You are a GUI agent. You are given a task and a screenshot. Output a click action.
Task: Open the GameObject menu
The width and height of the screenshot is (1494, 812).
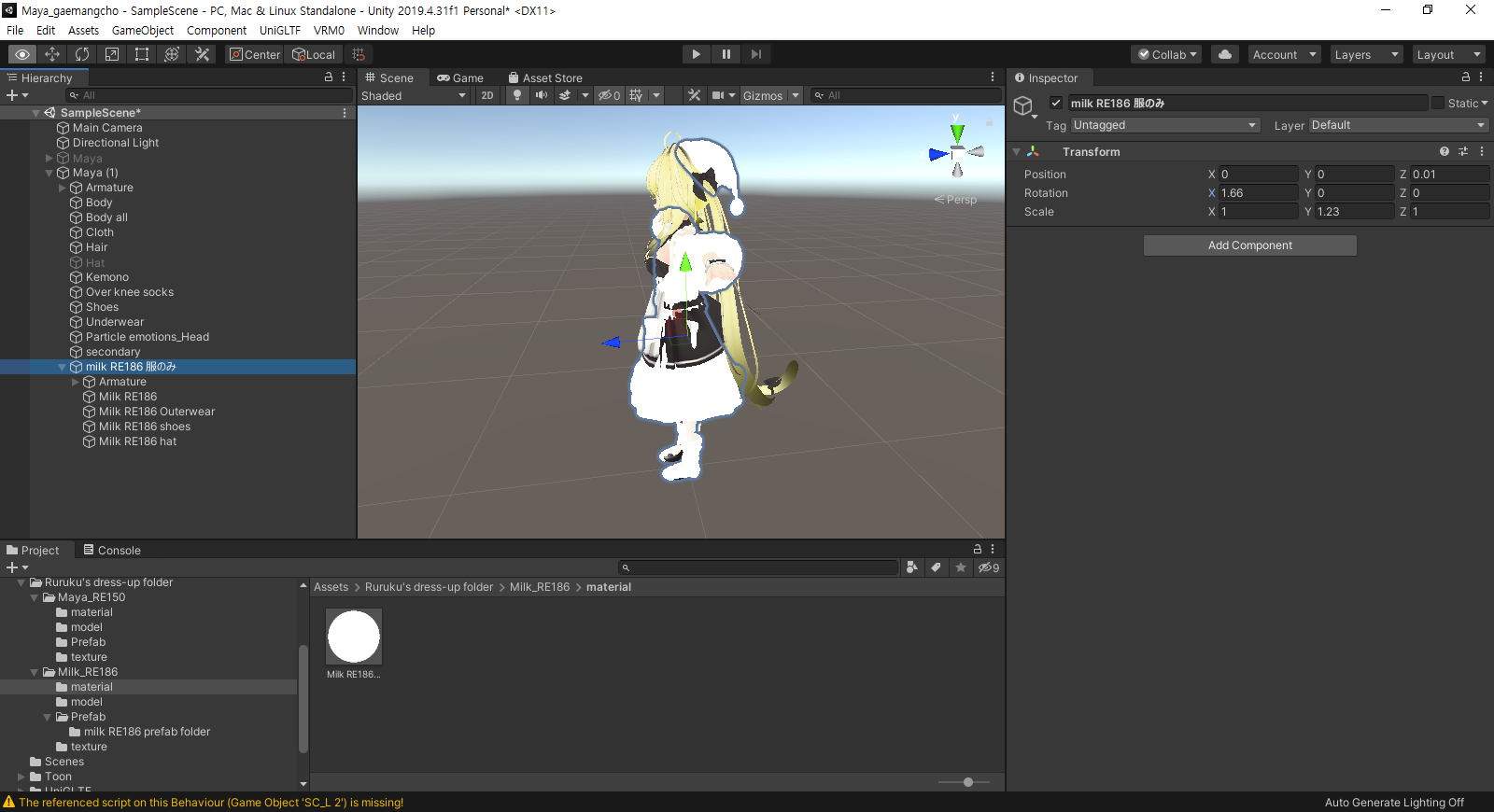143,30
